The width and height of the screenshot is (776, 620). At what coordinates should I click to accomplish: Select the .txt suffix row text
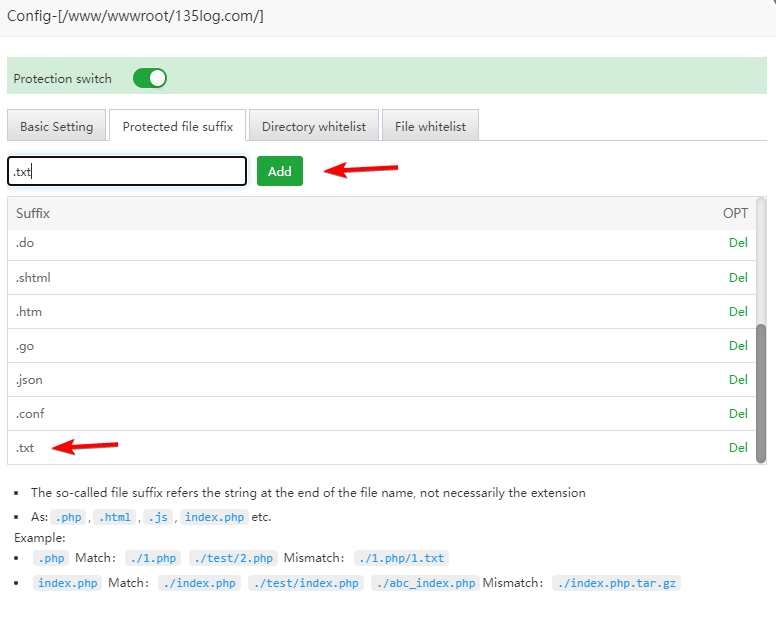pos(25,448)
